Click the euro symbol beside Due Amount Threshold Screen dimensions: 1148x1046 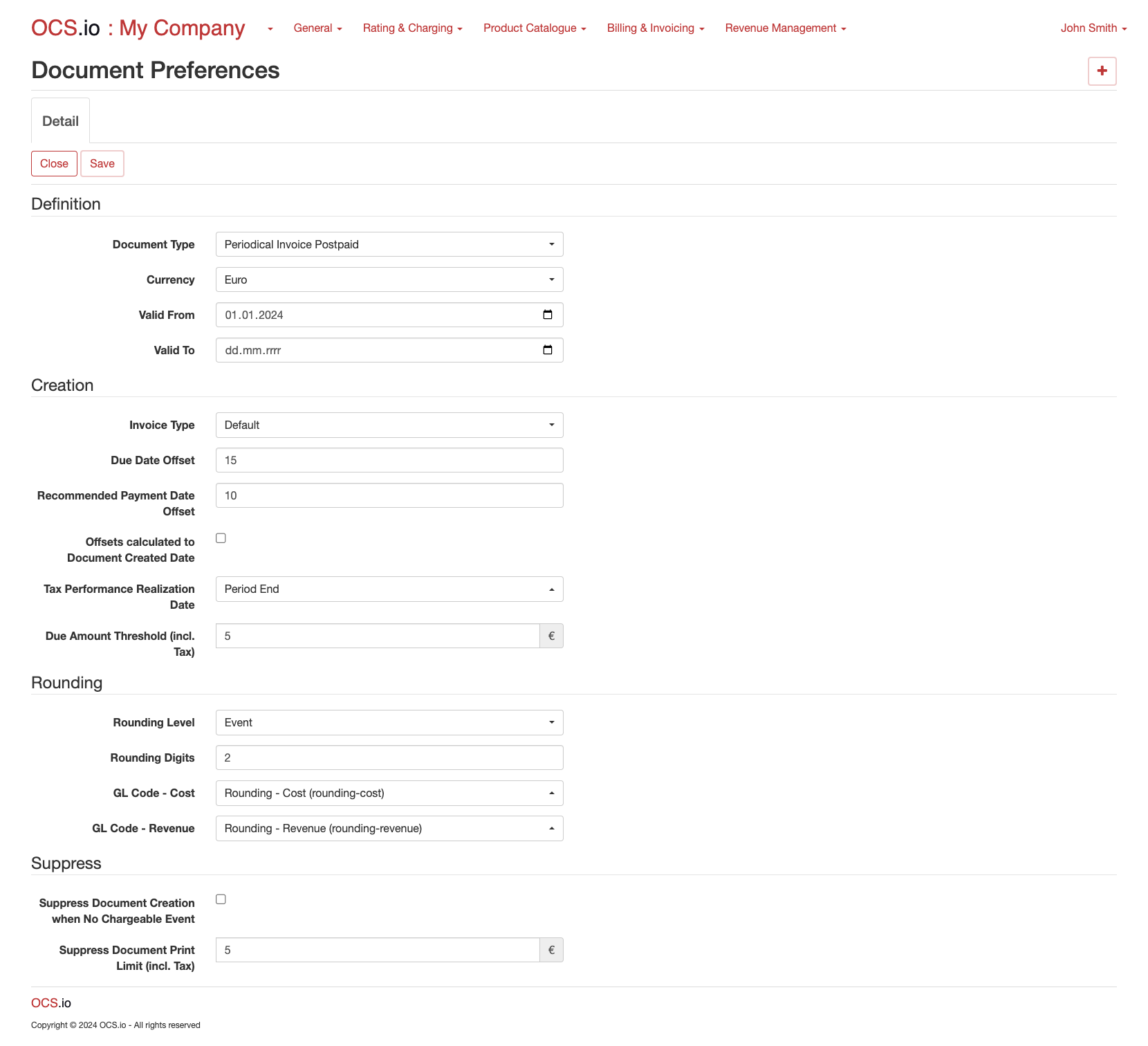(x=551, y=636)
